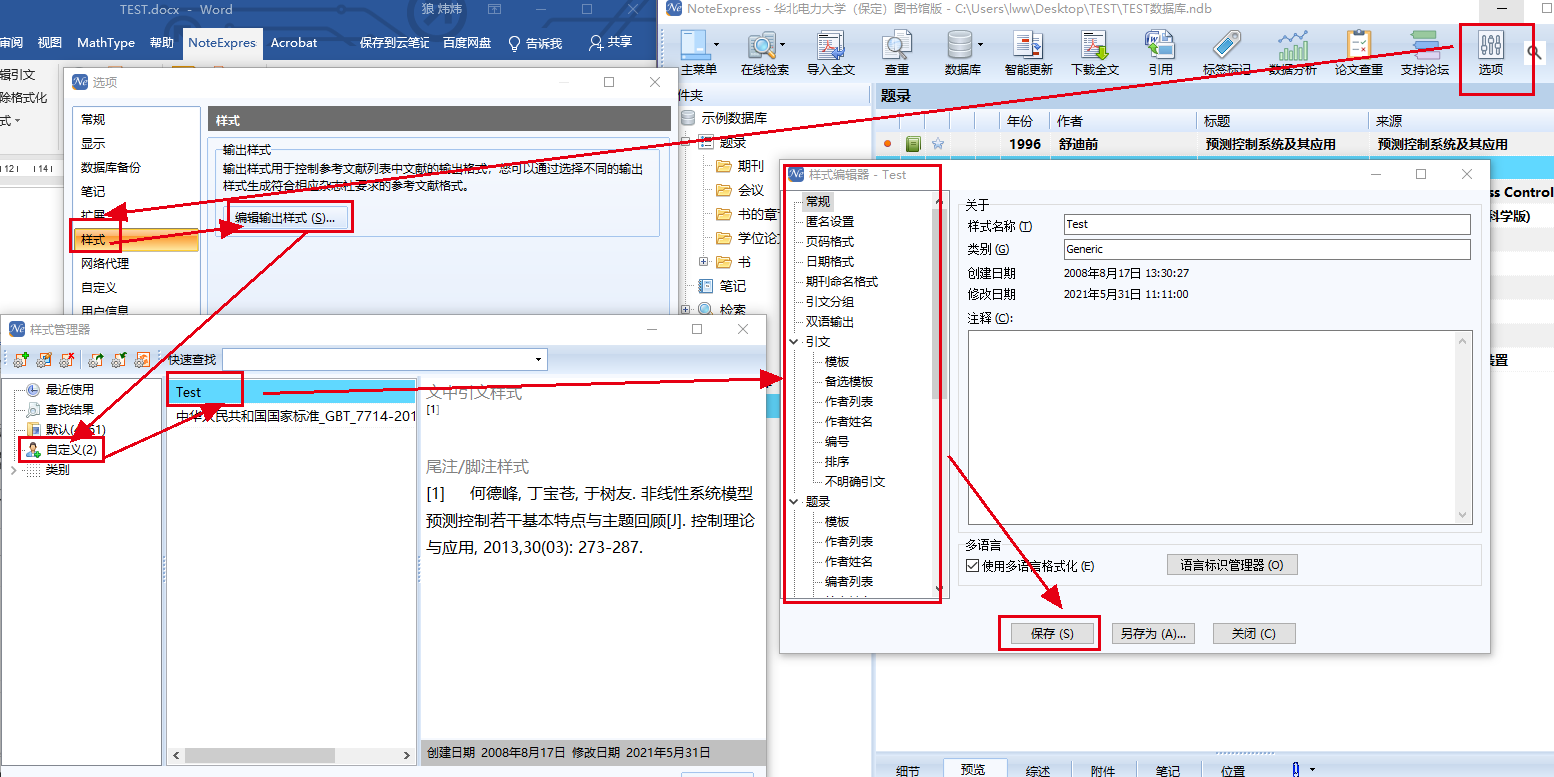This screenshot has width=1554, height=777.
Task: Expand 书 folder in NoteExpress tree
Action: [x=704, y=262]
